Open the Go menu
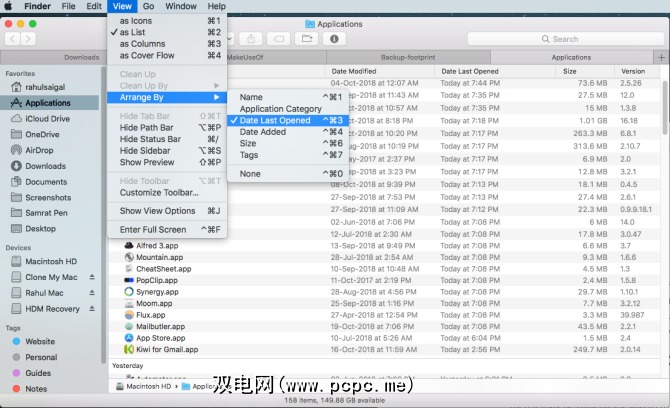The width and height of the screenshot is (670, 408). [x=146, y=6]
